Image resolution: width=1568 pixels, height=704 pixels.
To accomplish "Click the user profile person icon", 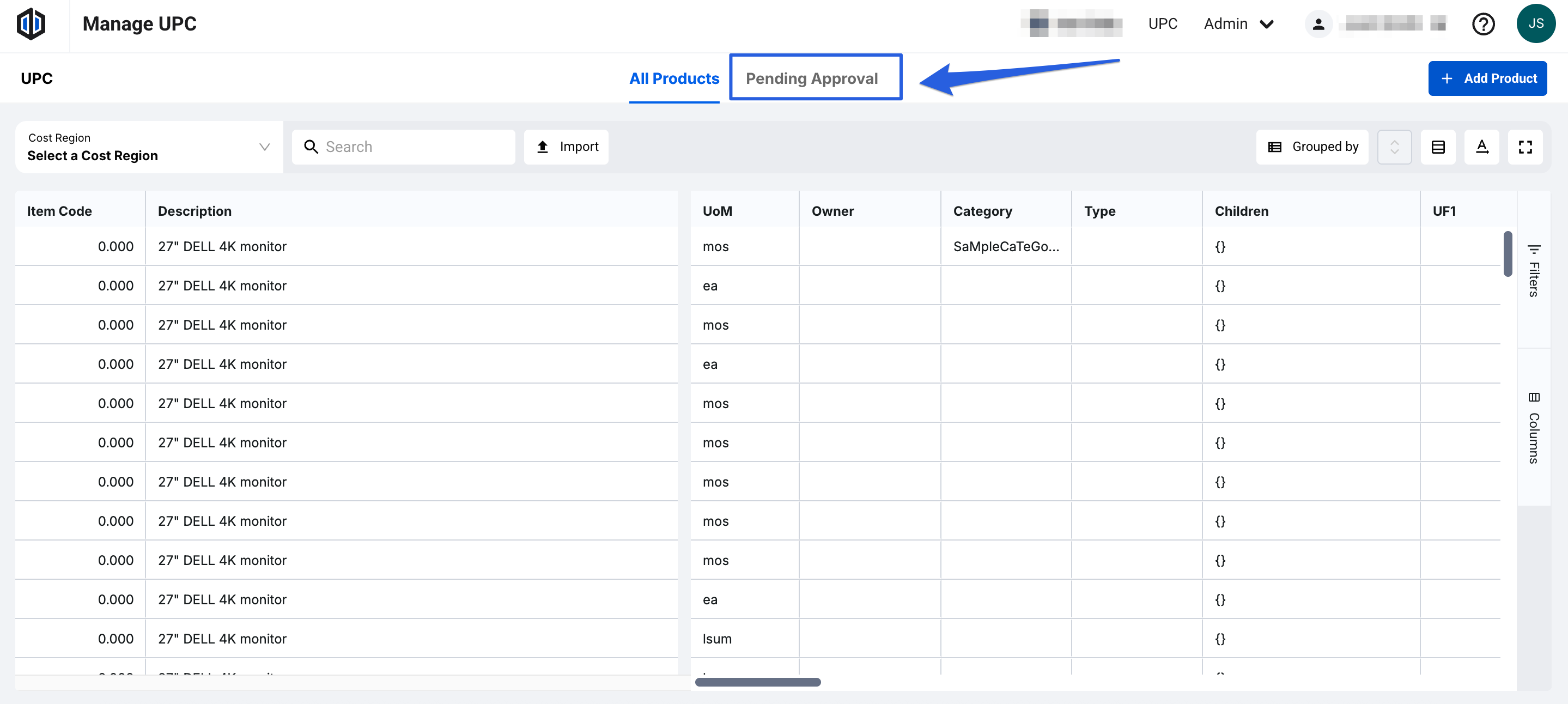I will [x=1318, y=25].
